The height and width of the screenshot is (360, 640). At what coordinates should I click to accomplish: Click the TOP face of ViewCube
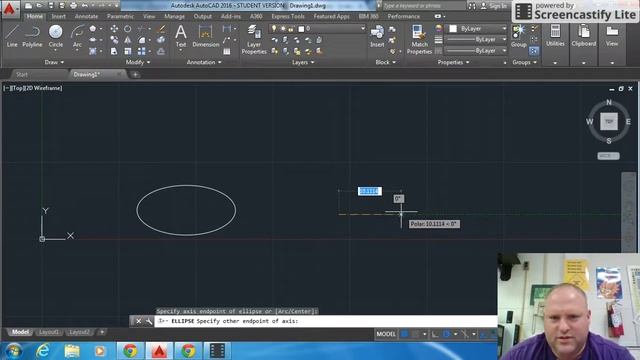pos(609,122)
